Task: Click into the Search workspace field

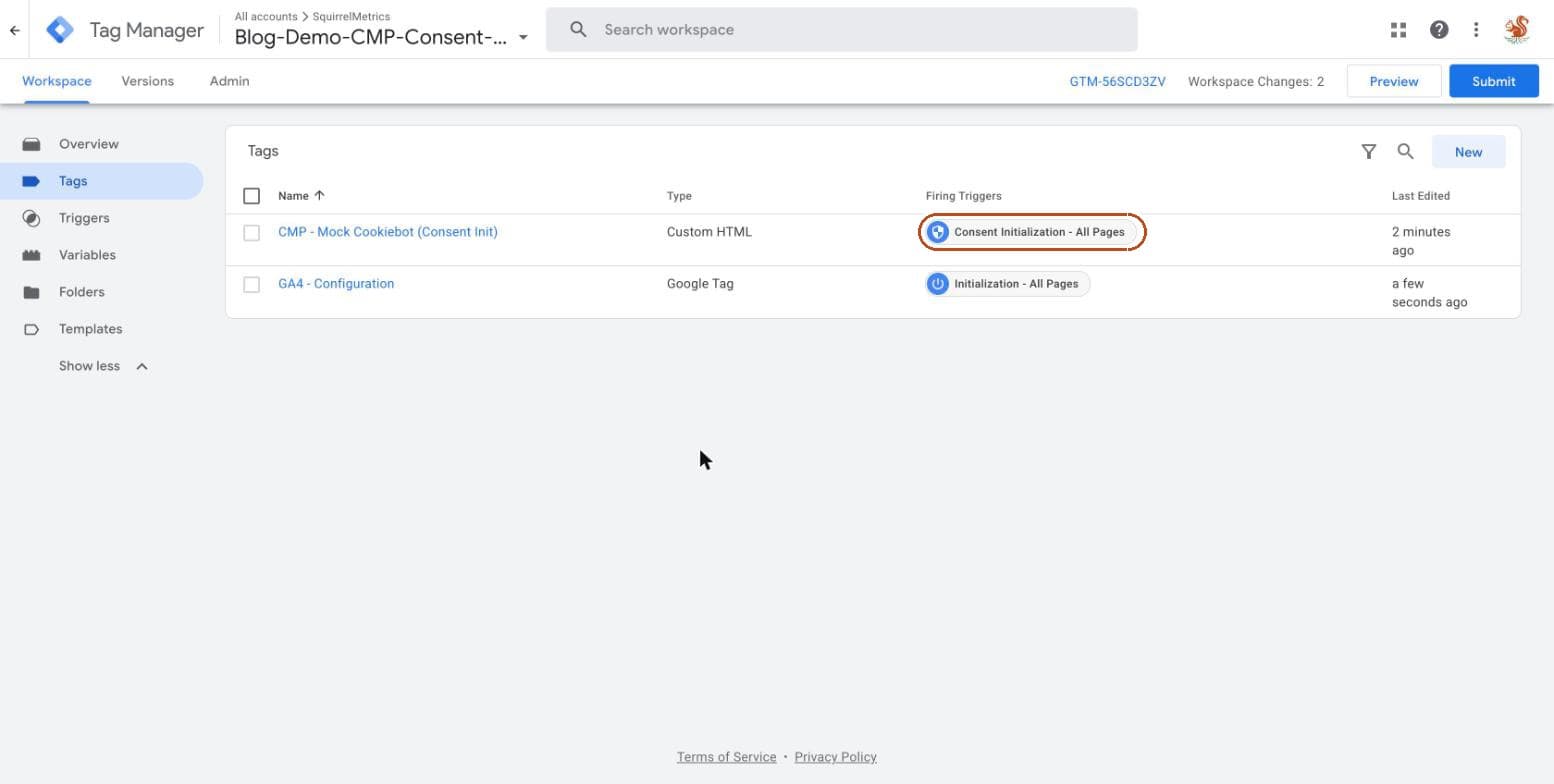Action: click(x=842, y=30)
